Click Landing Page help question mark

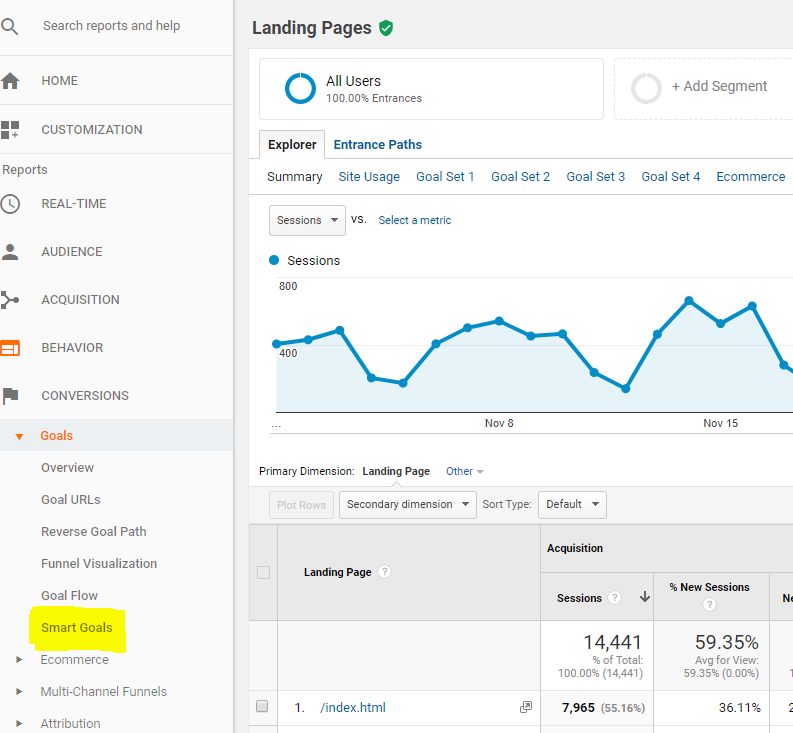tap(384, 572)
